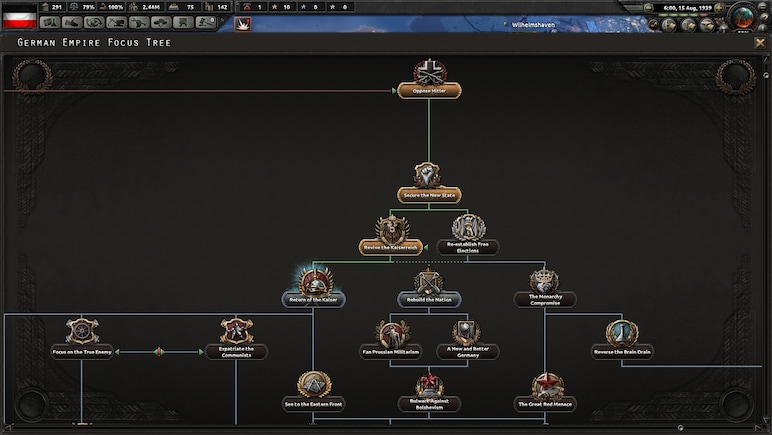
Task: Click the date 6:00, 15 Aug, 1939
Action: coord(687,8)
